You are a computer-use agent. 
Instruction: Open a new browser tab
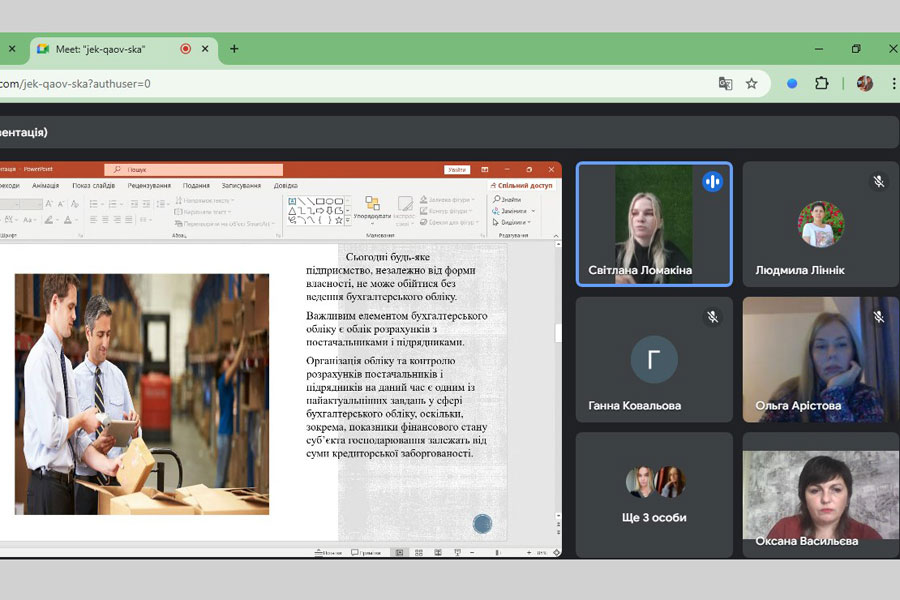click(x=234, y=48)
